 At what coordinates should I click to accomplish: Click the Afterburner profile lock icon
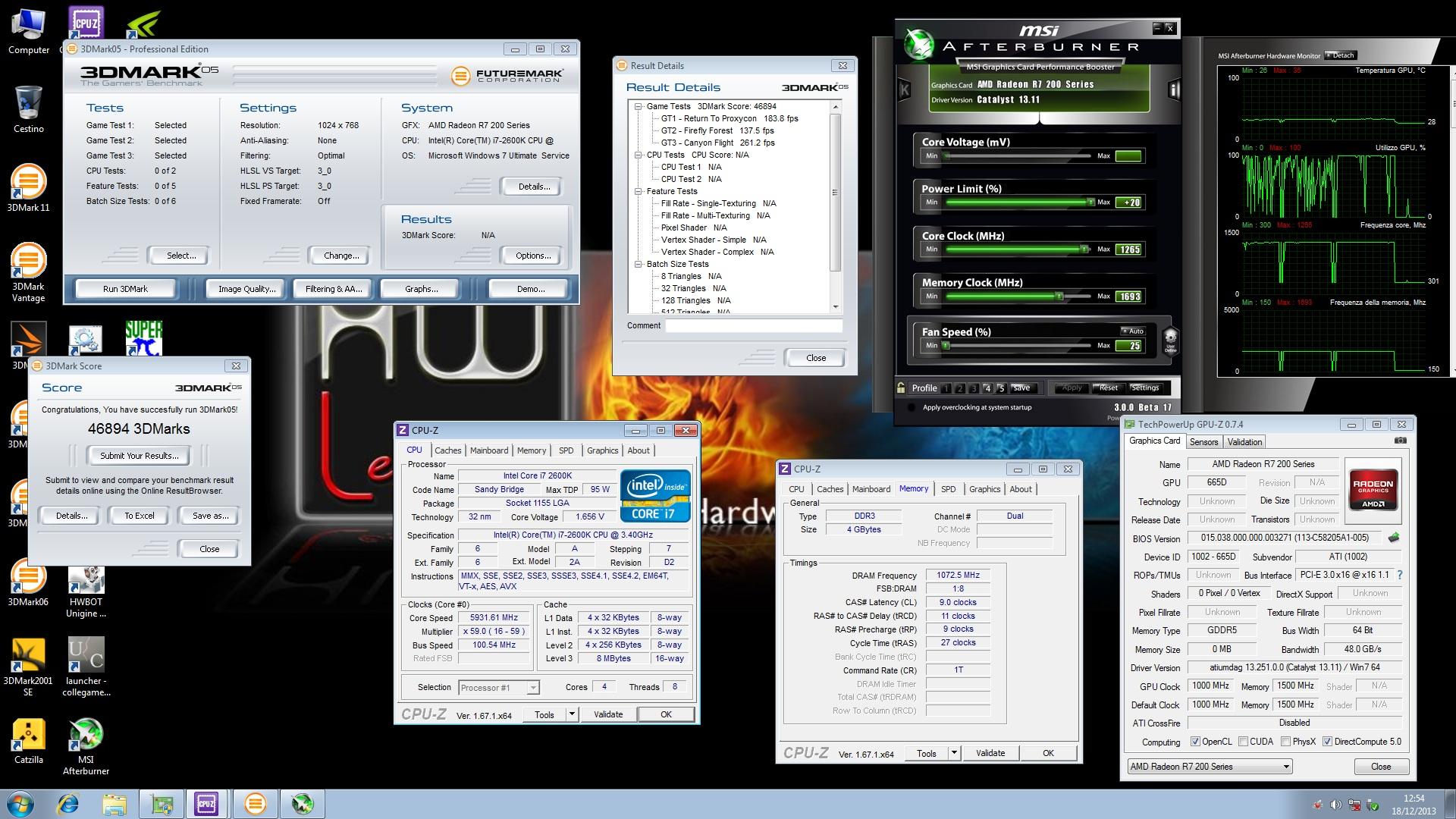pyautogui.click(x=901, y=388)
